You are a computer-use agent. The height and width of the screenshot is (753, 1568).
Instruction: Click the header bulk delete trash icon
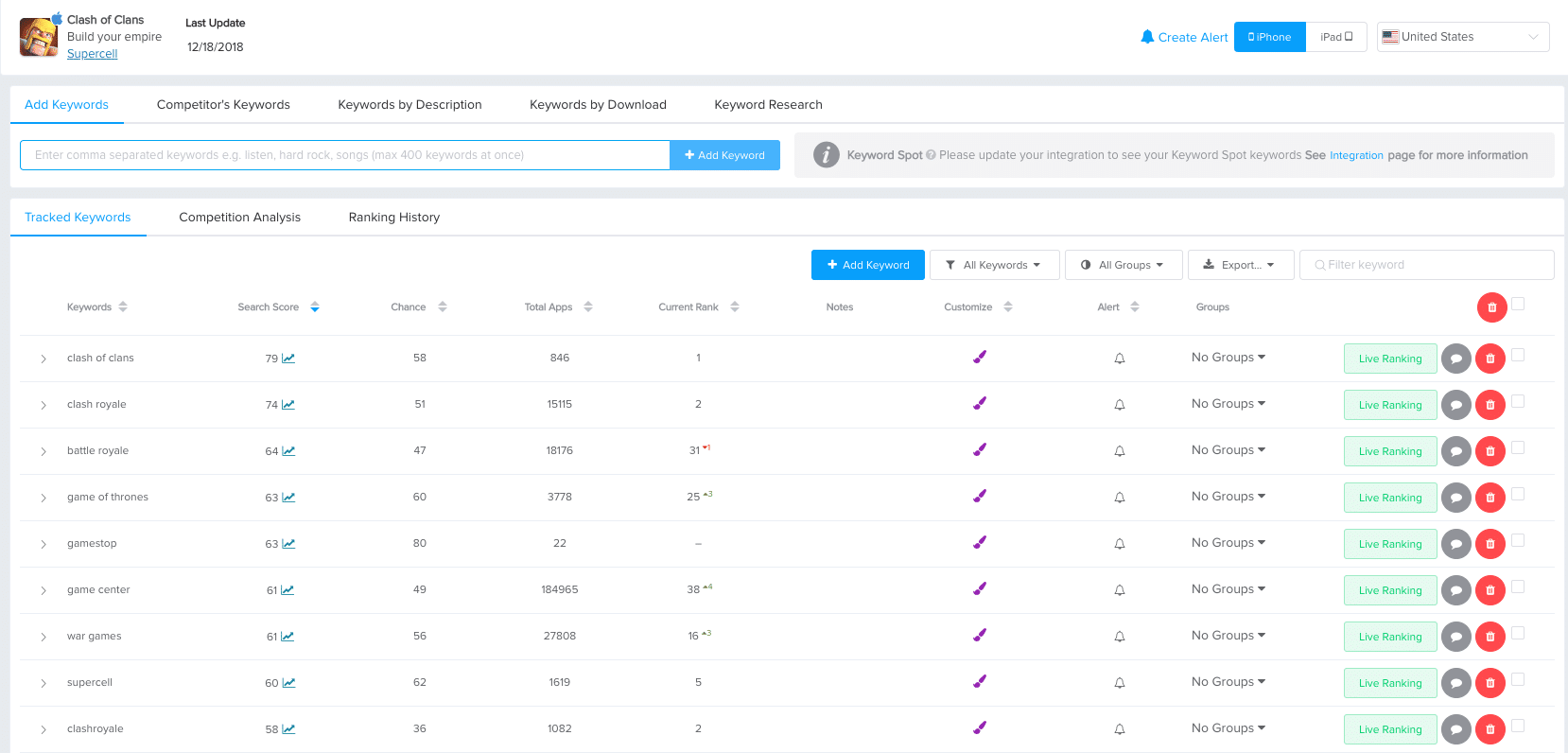[x=1491, y=307]
